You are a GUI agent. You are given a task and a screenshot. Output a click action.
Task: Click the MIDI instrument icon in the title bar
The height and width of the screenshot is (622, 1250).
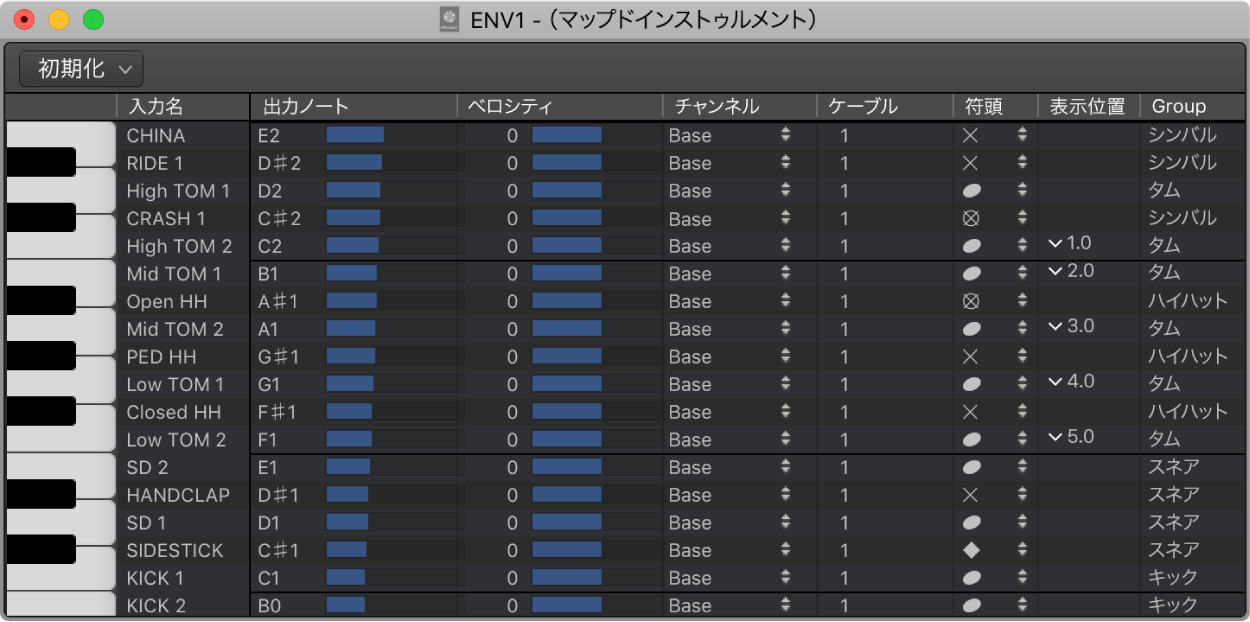coord(450,17)
